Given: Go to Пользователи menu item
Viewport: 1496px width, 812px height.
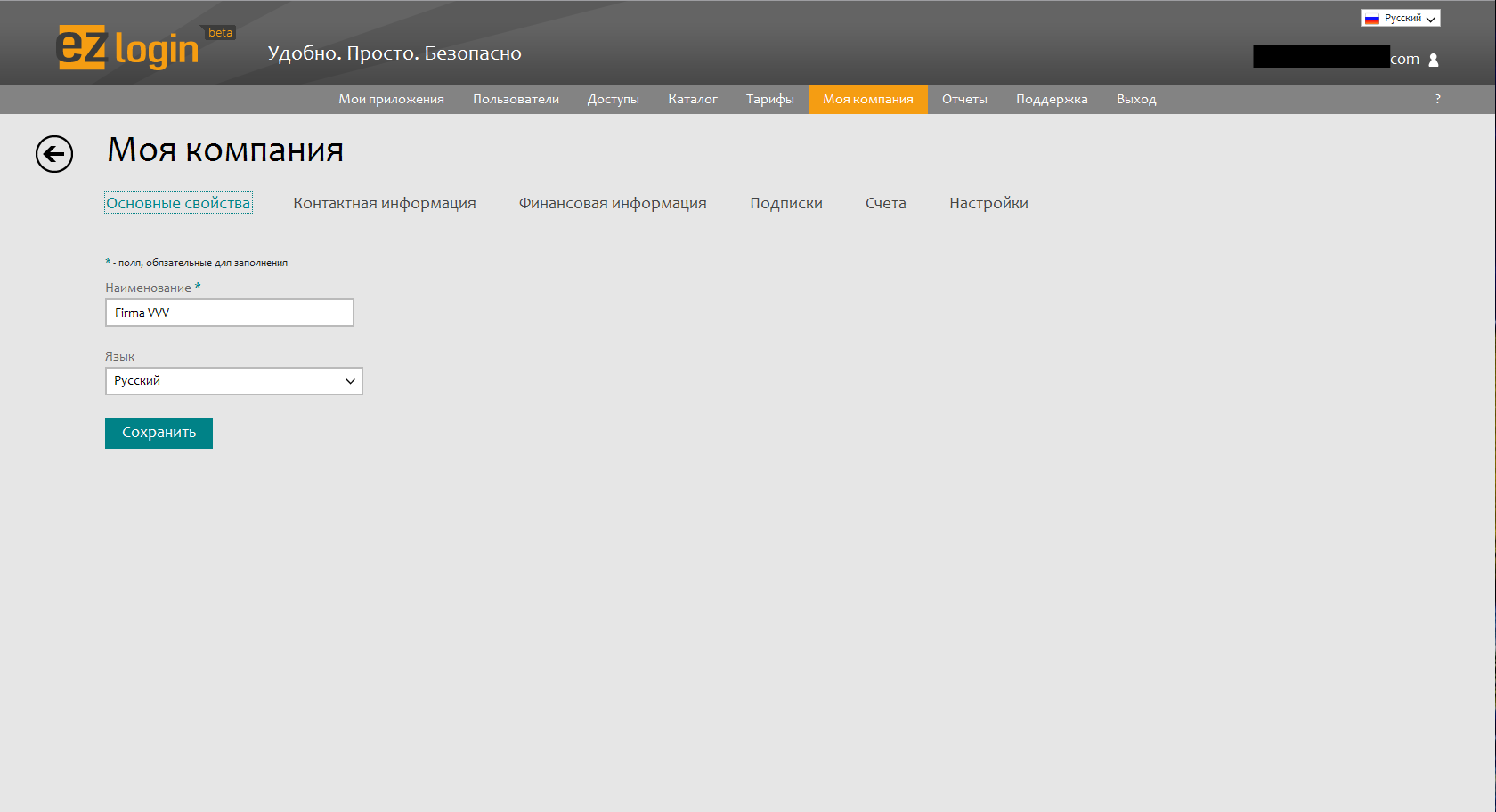Looking at the screenshot, I should pyautogui.click(x=516, y=99).
